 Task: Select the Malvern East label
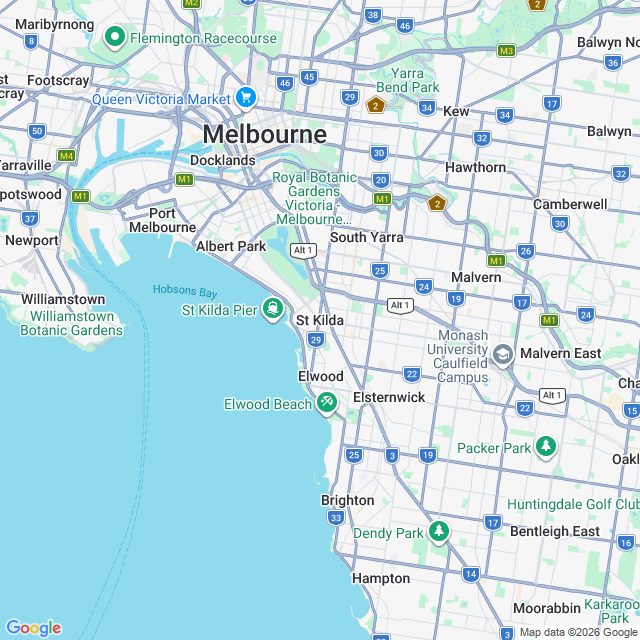[560, 353]
